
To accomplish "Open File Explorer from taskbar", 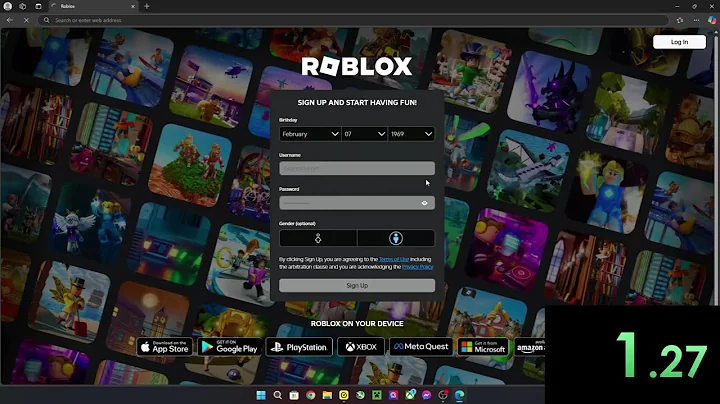I will point(327,395).
